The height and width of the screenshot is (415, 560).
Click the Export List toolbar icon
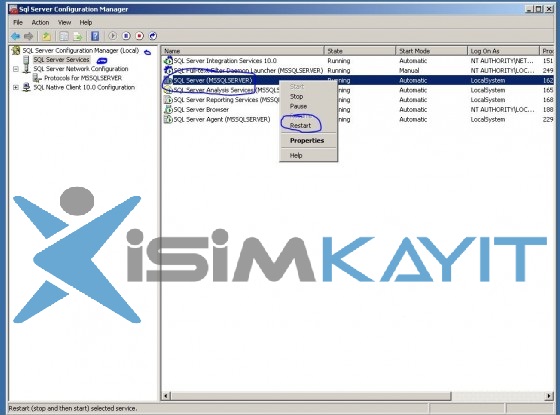coord(78,36)
